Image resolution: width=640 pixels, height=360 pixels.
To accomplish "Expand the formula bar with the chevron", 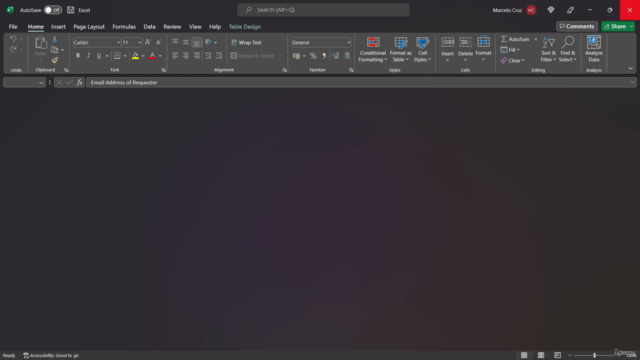I will tap(632, 82).
